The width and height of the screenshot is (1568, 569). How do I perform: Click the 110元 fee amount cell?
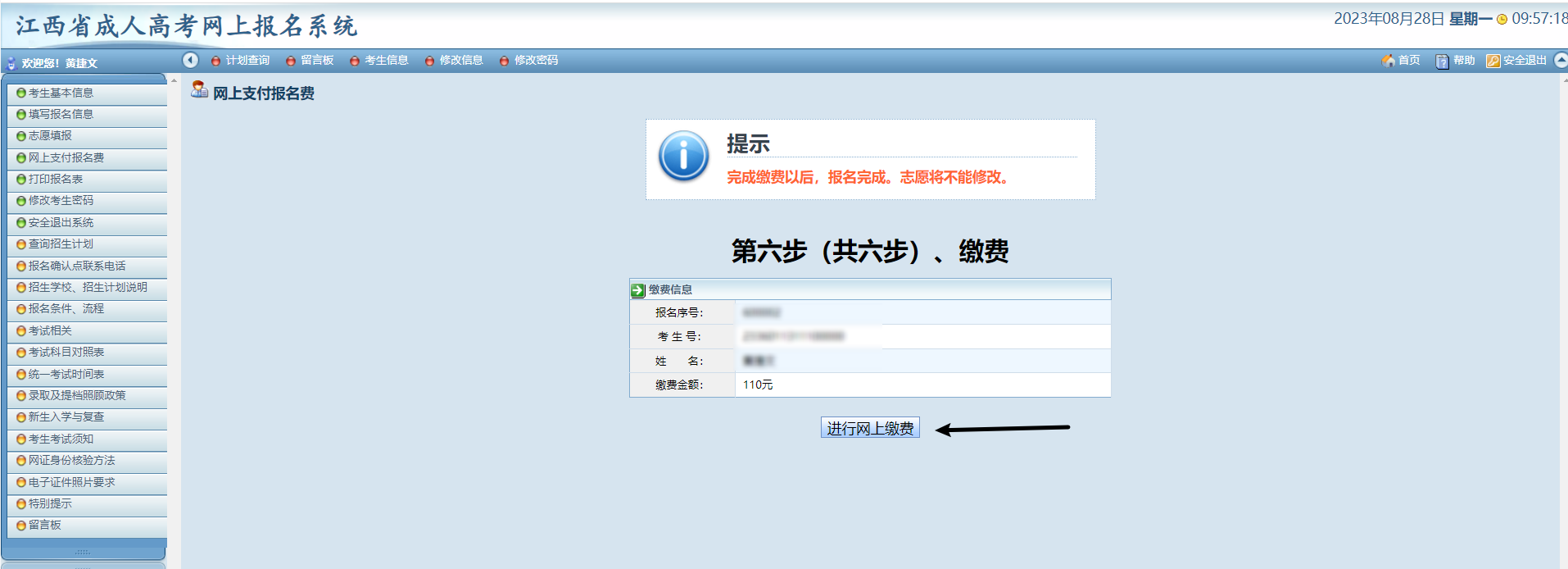[x=922, y=385]
